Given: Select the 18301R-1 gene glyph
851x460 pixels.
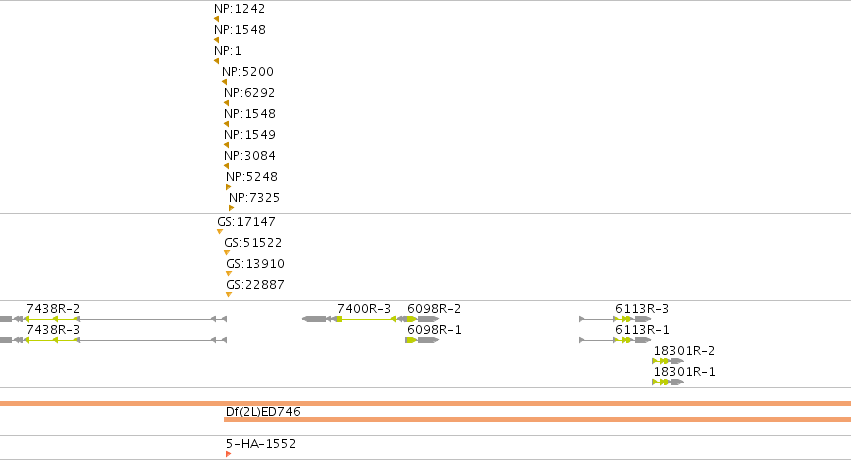Looking at the screenshot, I should (x=668, y=382).
